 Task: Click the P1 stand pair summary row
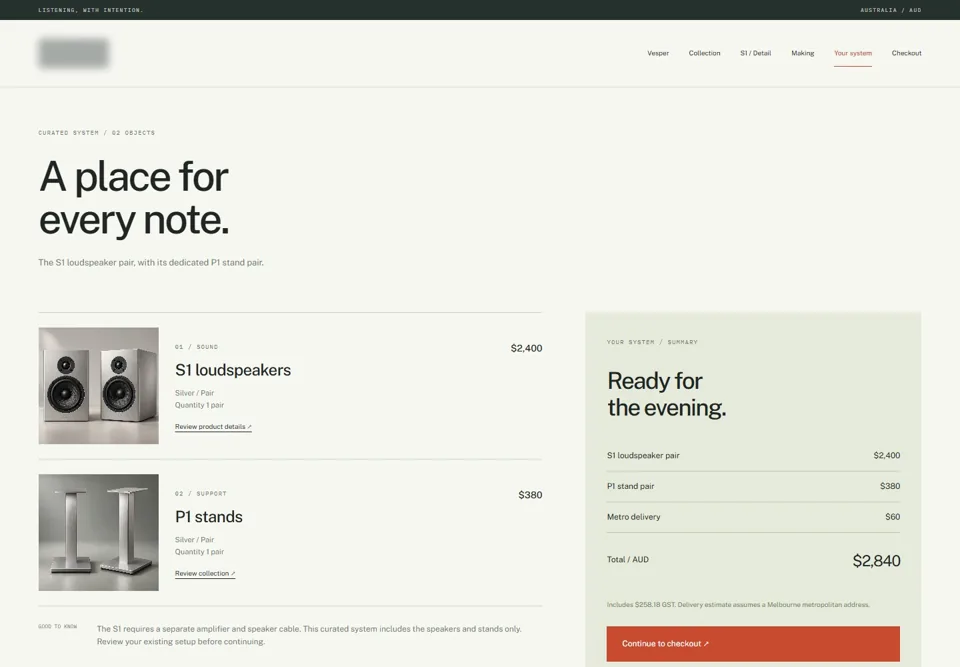point(753,486)
